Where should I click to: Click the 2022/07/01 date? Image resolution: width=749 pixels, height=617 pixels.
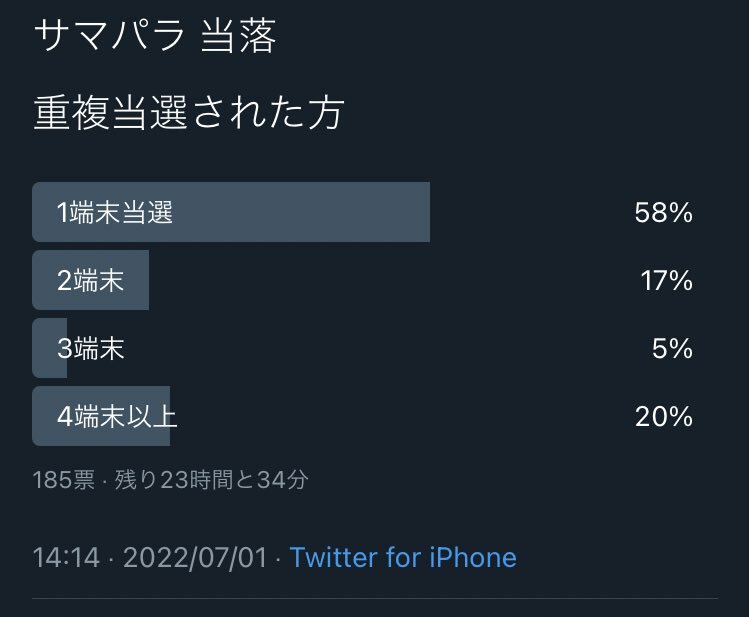195,557
